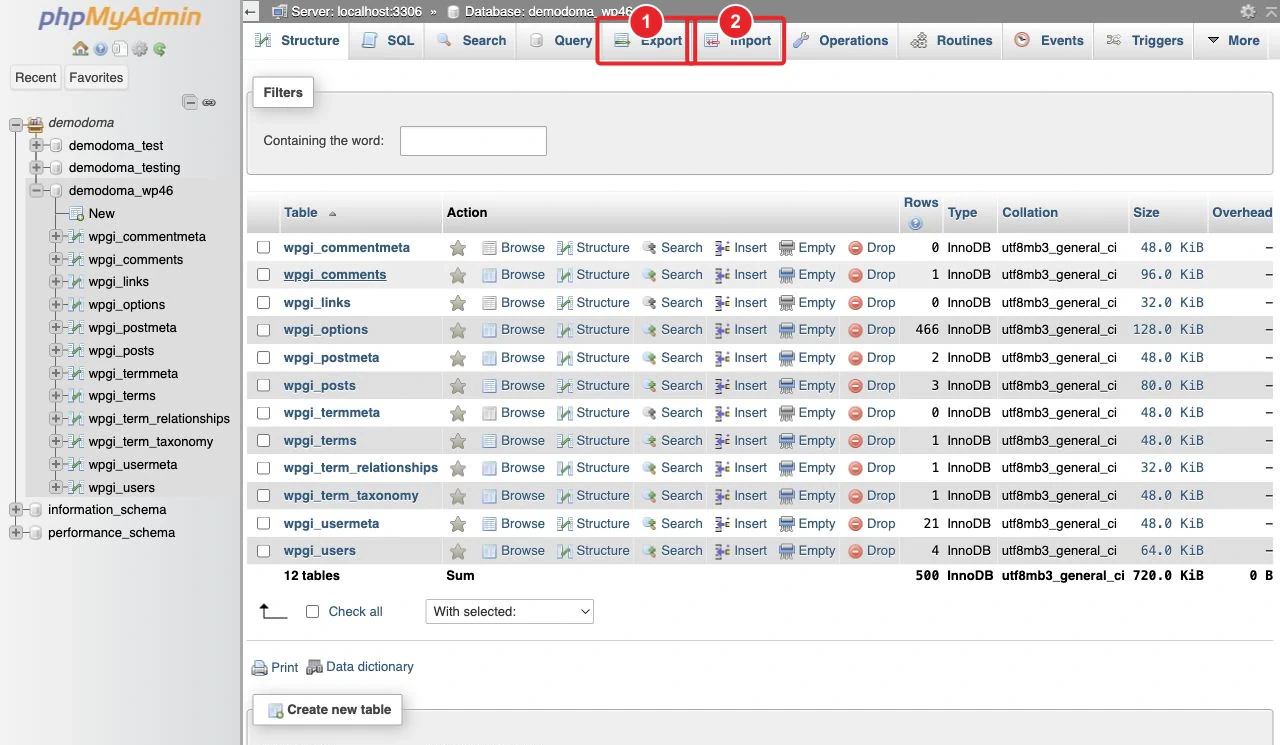
Task: Expand the information_schema node
Action: (16, 510)
